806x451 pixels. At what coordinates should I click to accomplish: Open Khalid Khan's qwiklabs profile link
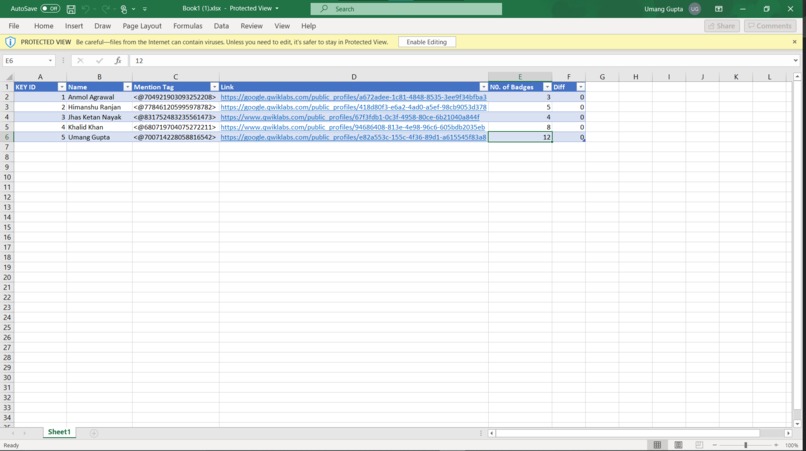pos(353,127)
